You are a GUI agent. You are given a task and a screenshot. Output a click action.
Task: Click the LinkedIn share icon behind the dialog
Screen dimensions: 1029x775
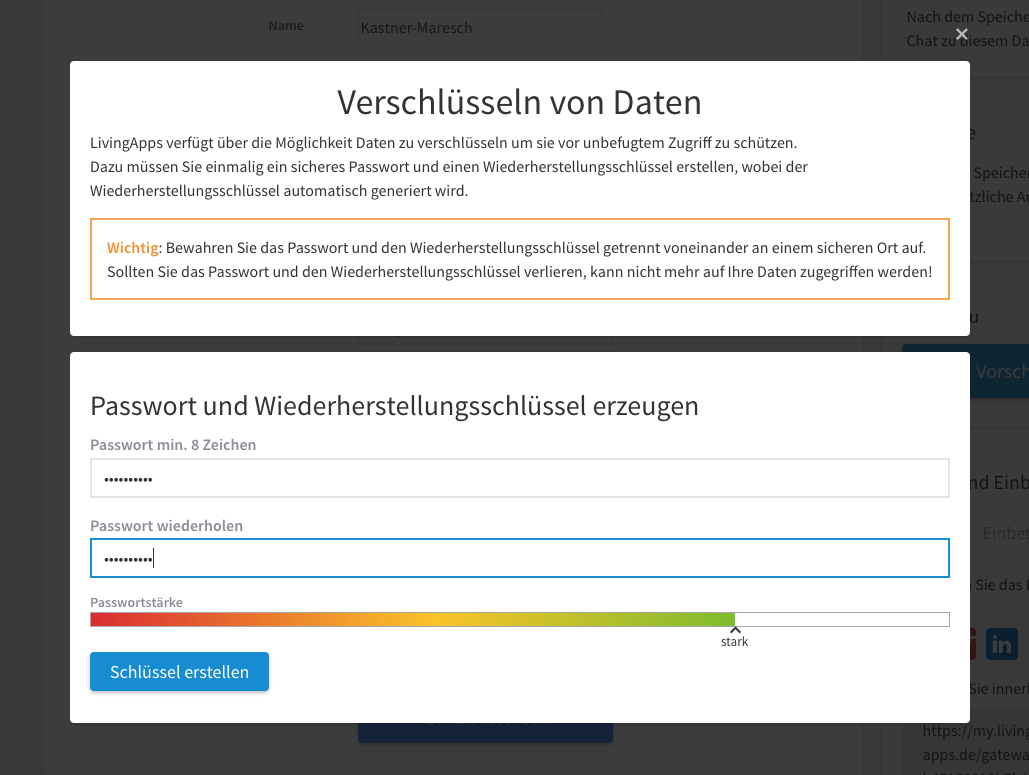tap(1002, 644)
